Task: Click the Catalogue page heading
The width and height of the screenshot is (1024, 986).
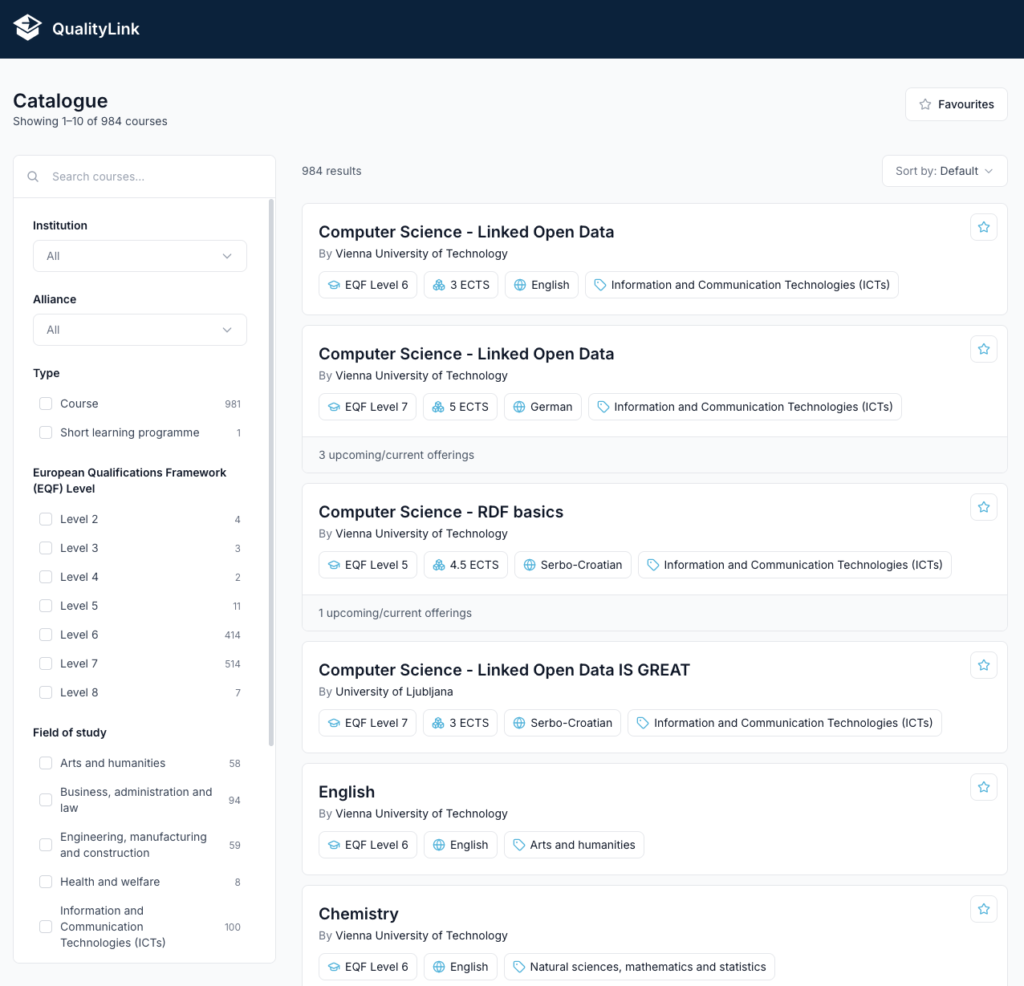Action: click(x=60, y=101)
